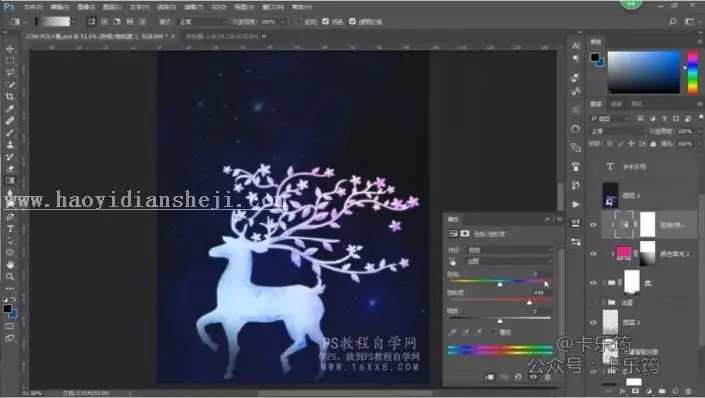The width and height of the screenshot is (705, 398).
Task: Open the gradient Mode (模式) dropdown
Action: pos(204,22)
